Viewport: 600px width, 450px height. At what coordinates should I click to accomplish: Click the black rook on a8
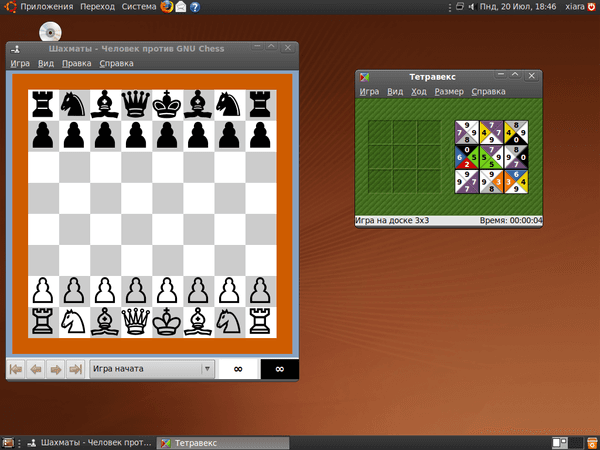click(43, 105)
